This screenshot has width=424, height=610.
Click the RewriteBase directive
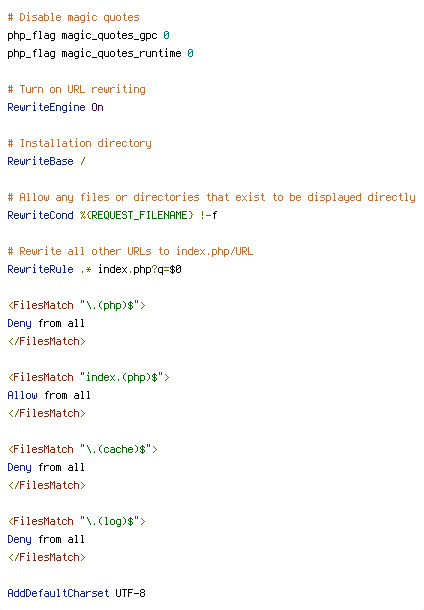pyautogui.click(x=40, y=161)
